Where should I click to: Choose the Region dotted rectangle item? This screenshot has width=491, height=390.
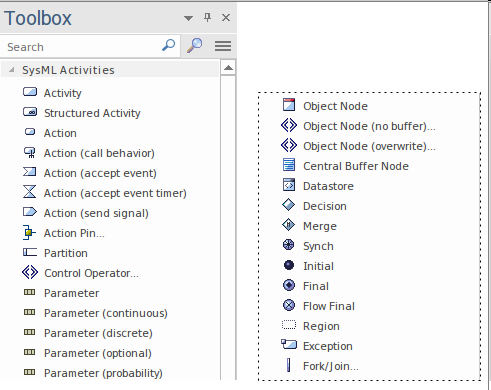[x=311, y=326]
